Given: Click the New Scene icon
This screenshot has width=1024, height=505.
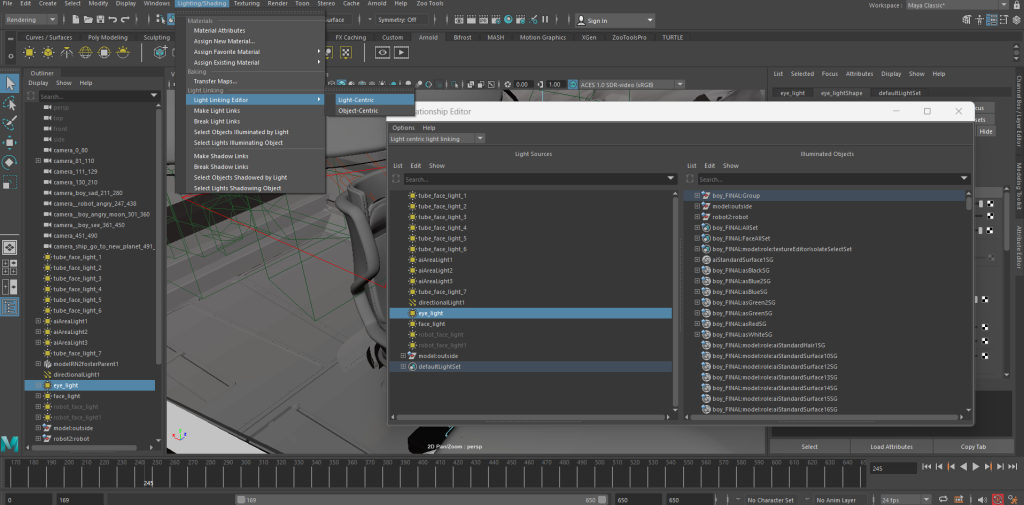Looking at the screenshot, I should coord(76,20).
